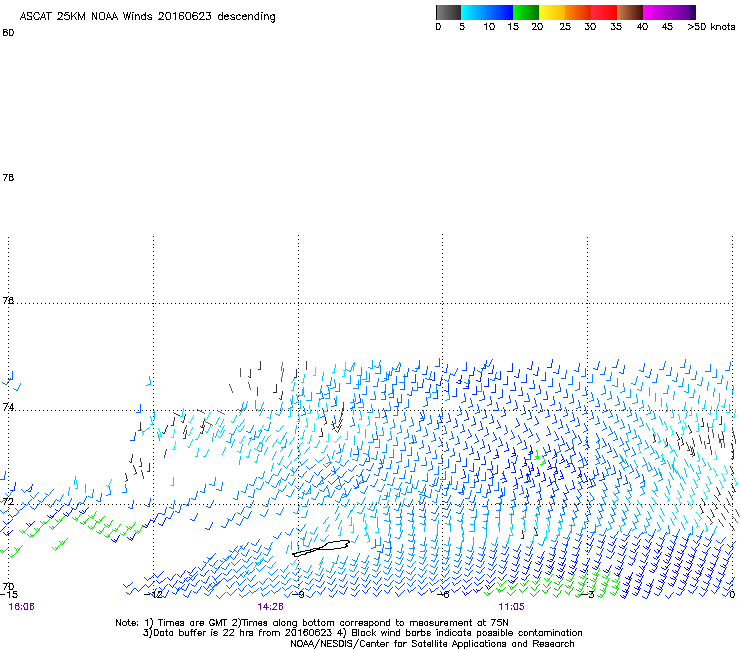Click the longitude label '0' at bottom right

pyautogui.click(x=732, y=594)
